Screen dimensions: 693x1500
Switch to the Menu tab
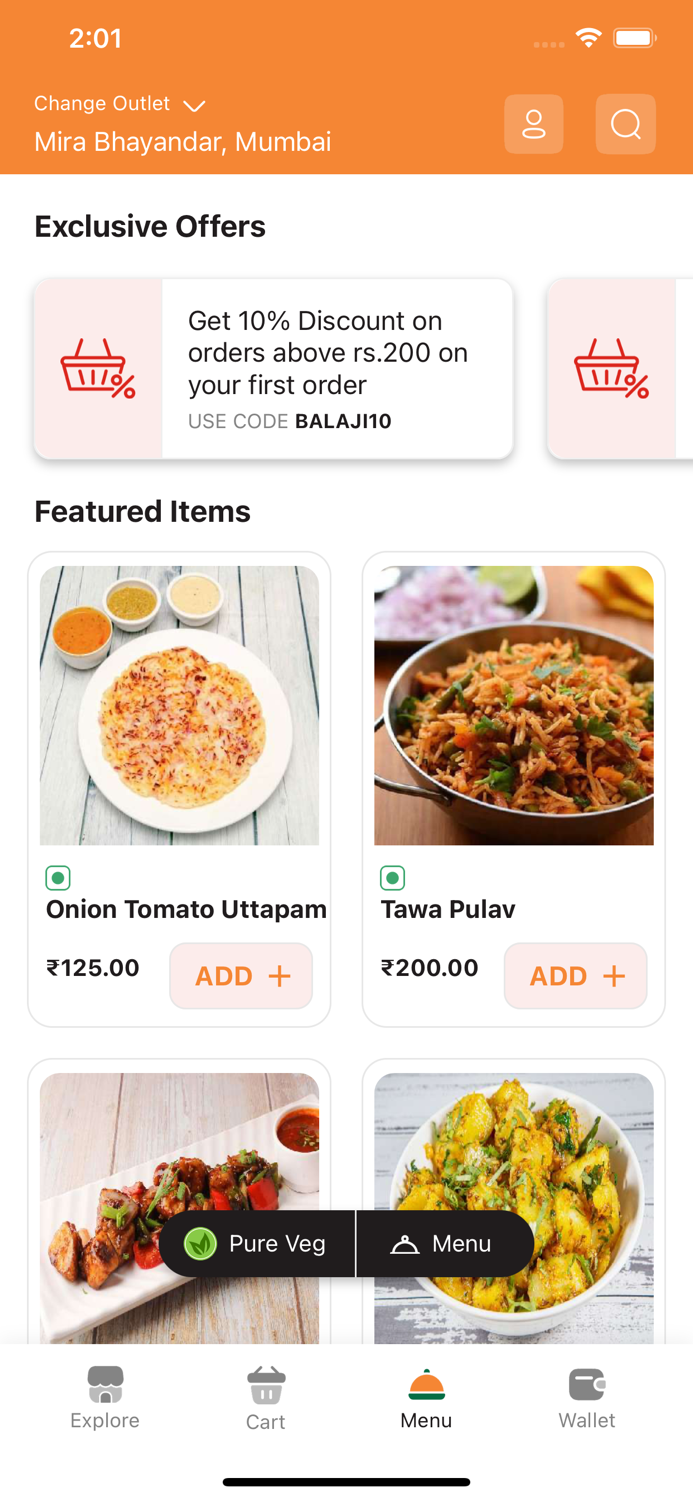(x=426, y=1398)
